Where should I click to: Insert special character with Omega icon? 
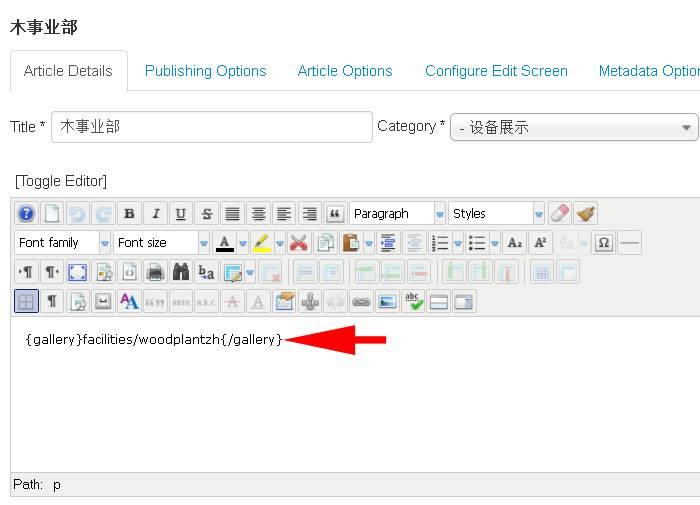(603, 242)
